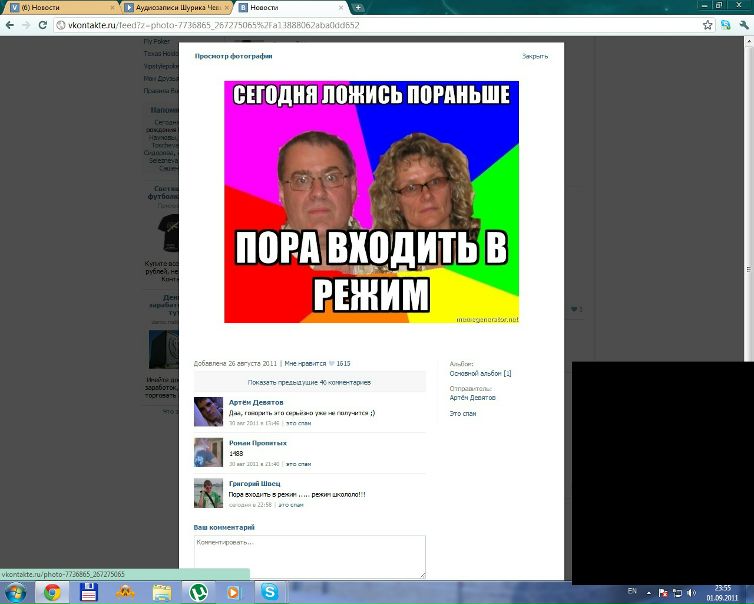Open uTorrent from the taskbar
This screenshot has height=604, width=754.
pyautogui.click(x=198, y=591)
